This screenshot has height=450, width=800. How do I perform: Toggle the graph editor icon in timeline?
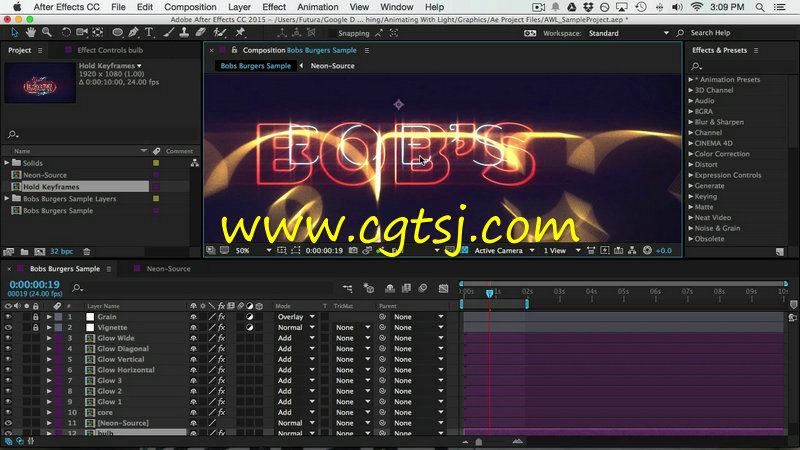click(x=443, y=288)
